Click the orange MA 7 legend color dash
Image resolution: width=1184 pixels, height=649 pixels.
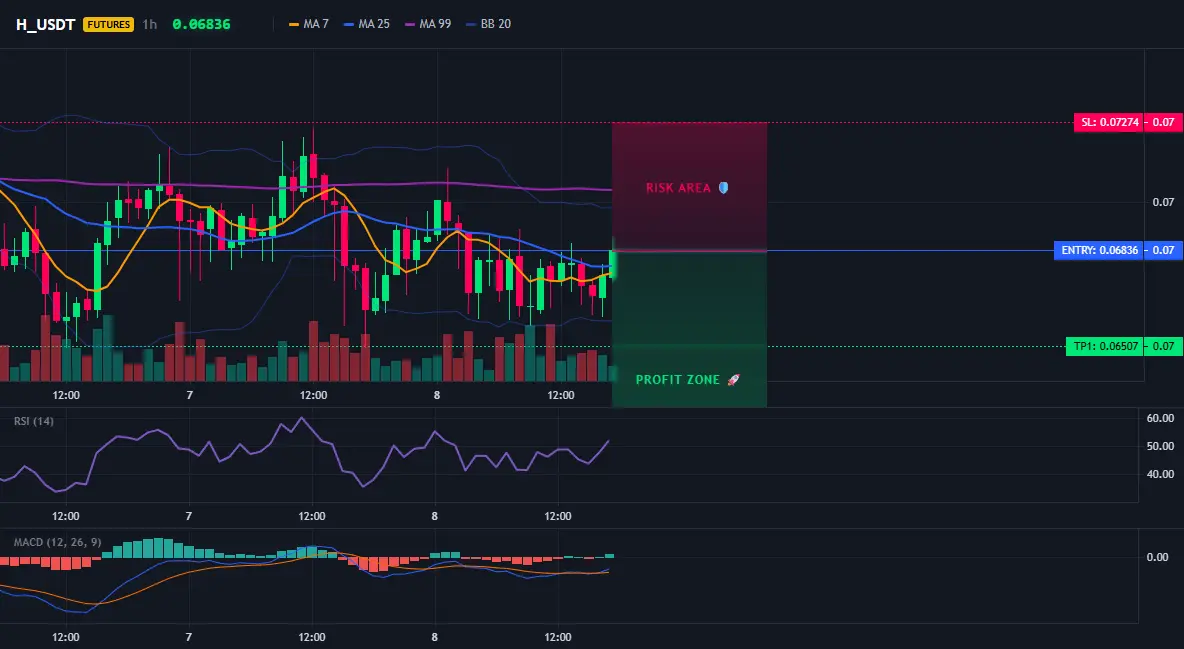[x=294, y=25]
